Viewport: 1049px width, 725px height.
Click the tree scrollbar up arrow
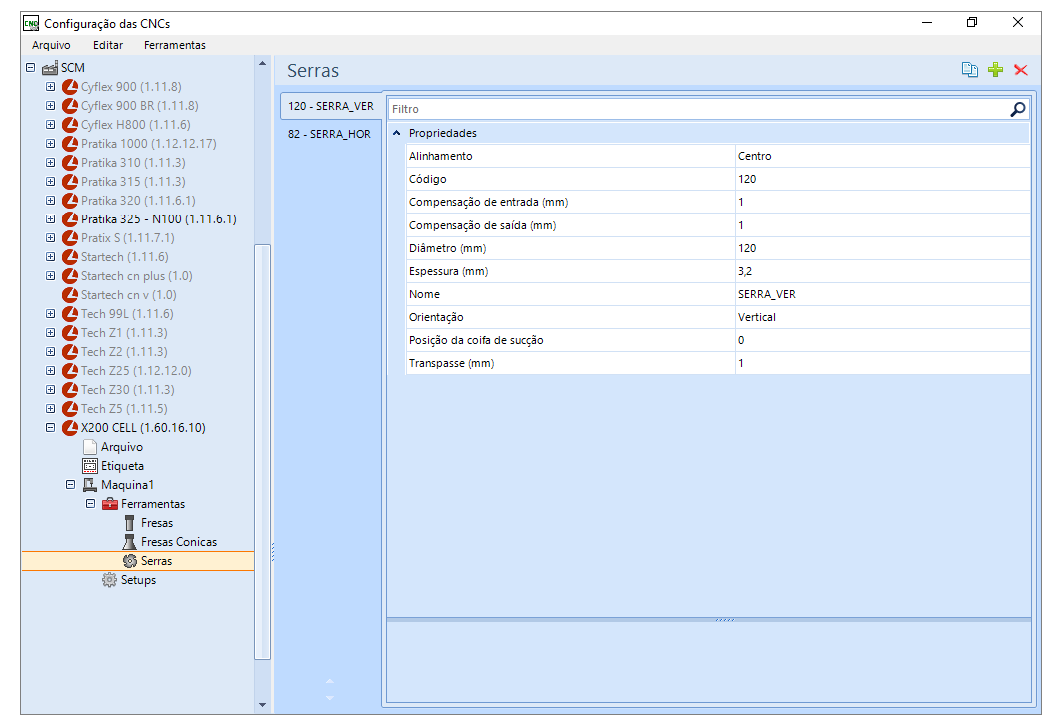[262, 64]
